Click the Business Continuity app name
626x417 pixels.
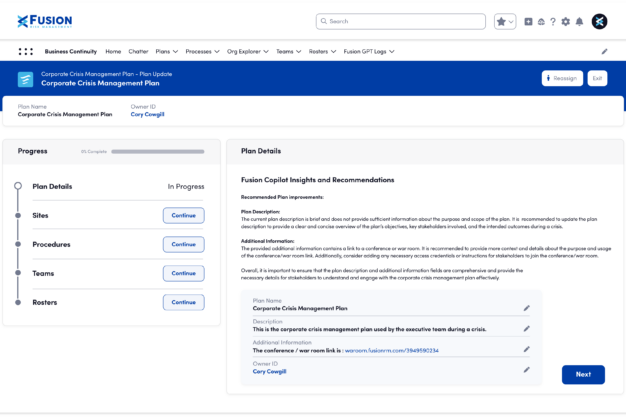[71, 52]
